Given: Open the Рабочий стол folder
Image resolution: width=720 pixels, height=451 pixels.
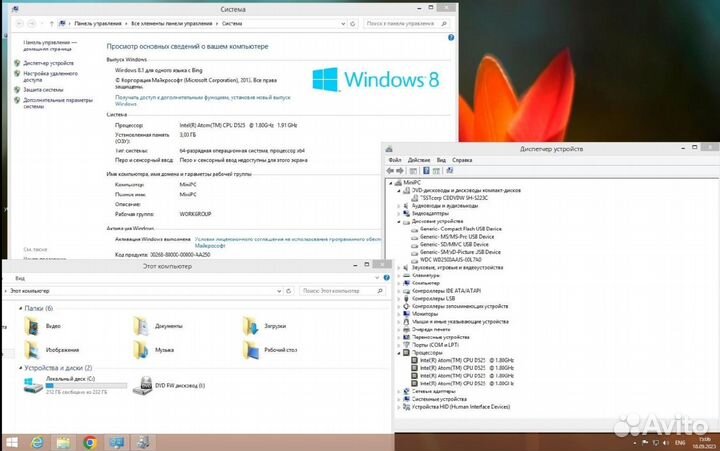Looking at the screenshot, I should [x=270, y=350].
